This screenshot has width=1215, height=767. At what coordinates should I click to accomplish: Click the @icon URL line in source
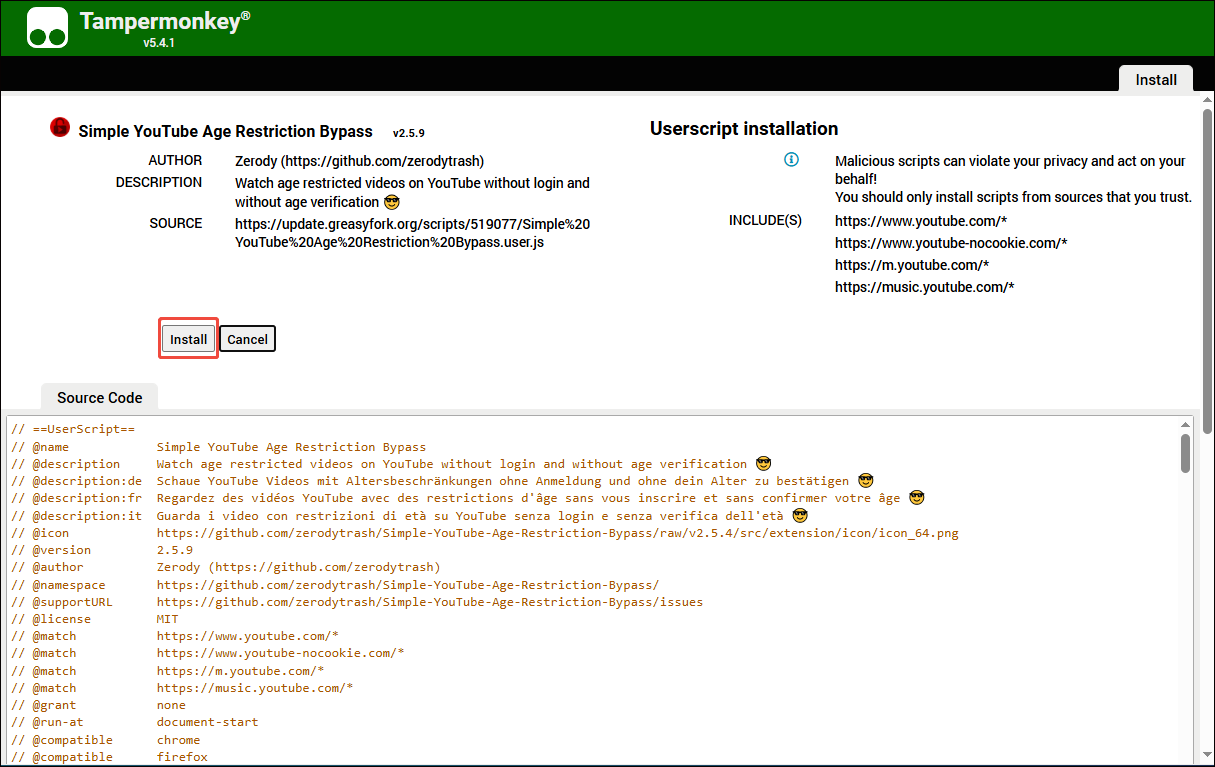(485, 533)
